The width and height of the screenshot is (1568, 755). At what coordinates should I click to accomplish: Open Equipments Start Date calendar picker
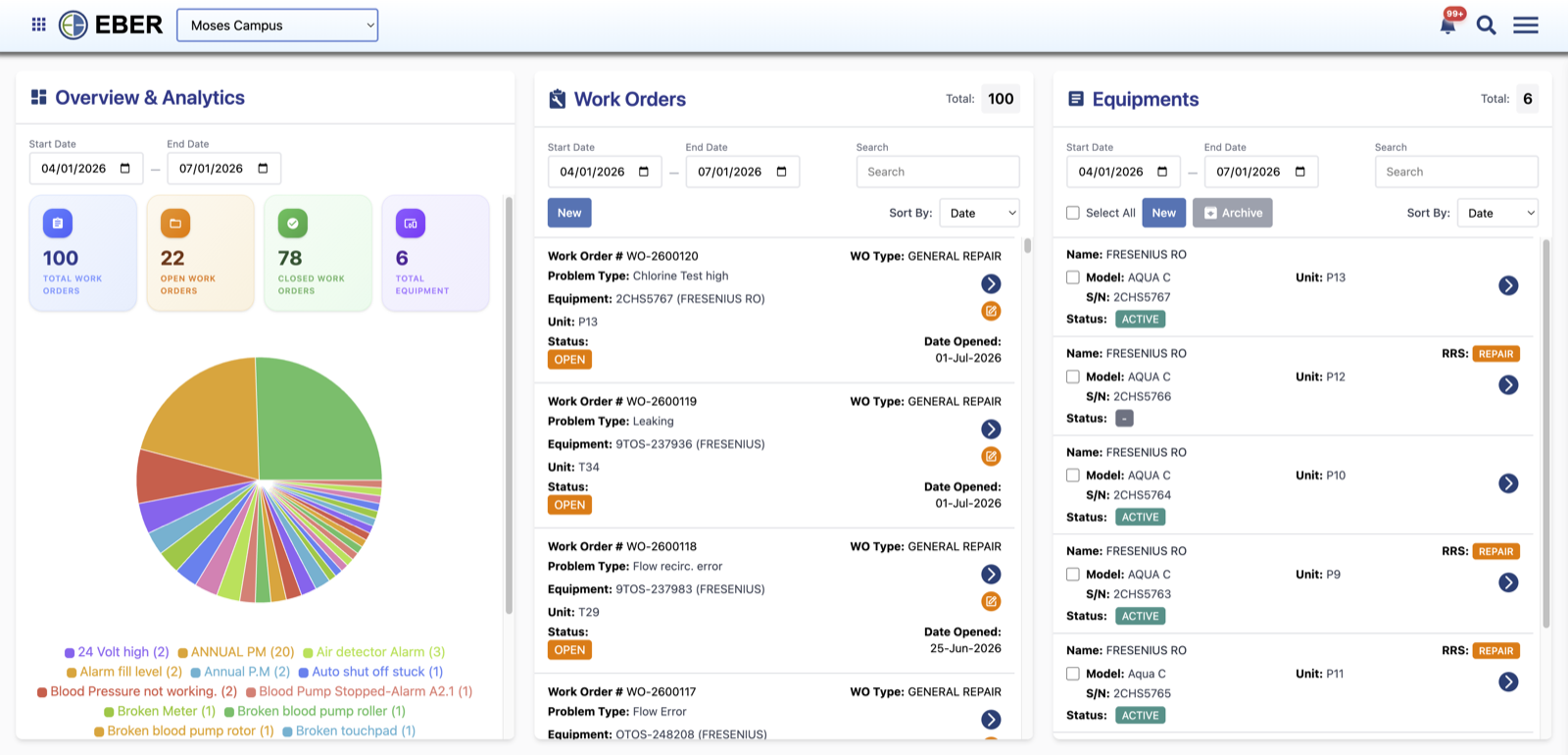[1162, 172]
